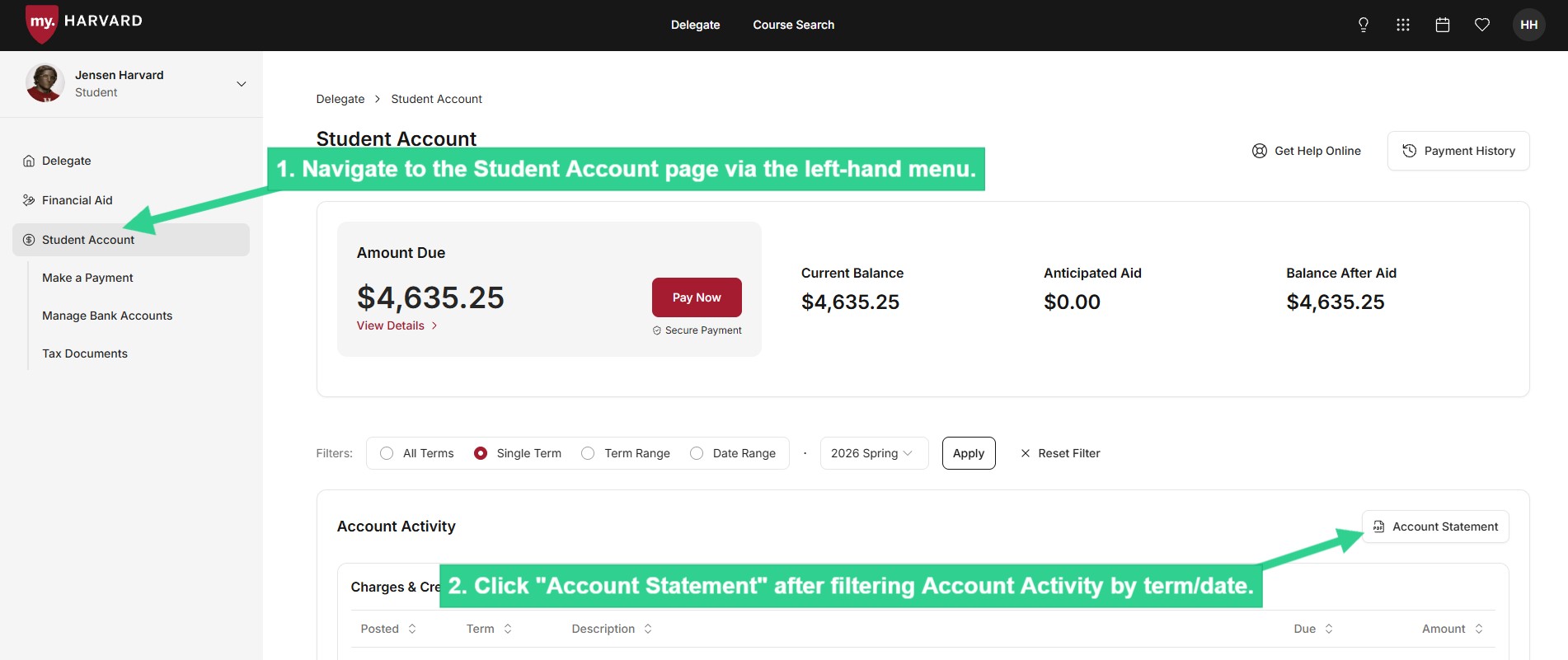Click the Get Help Online lifebuoy icon
Viewport: 1568px width, 660px height.
pyautogui.click(x=1260, y=151)
